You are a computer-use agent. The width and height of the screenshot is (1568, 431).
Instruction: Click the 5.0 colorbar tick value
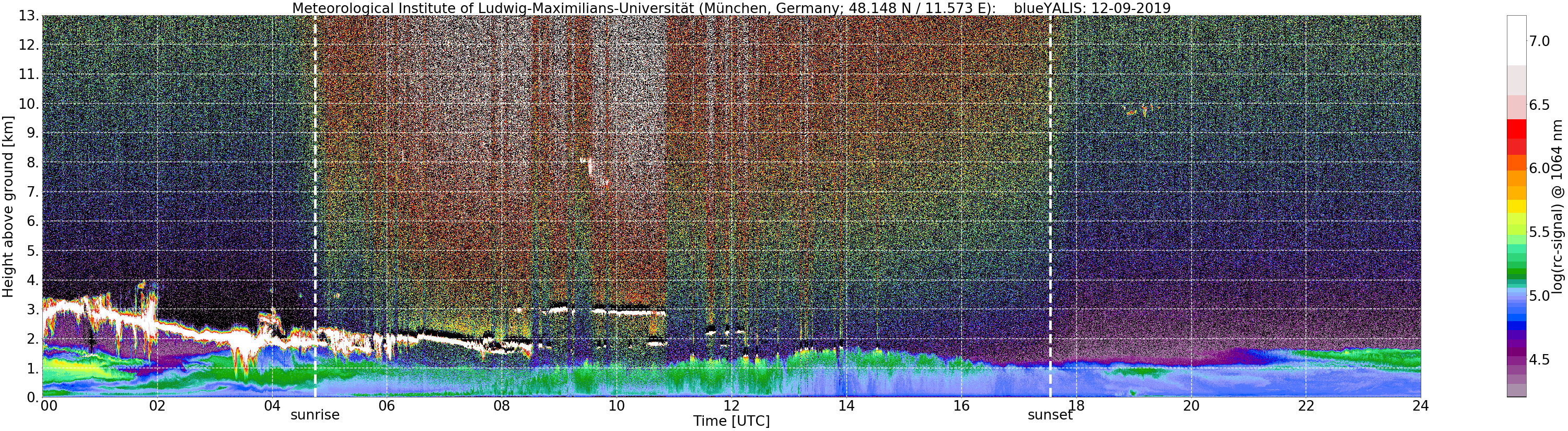tap(1539, 296)
